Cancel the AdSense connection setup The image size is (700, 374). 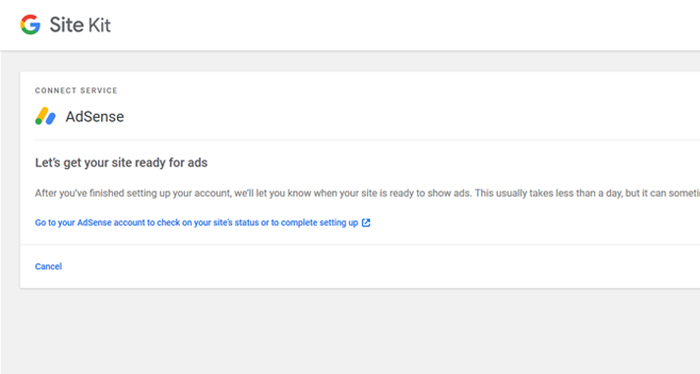(48, 266)
